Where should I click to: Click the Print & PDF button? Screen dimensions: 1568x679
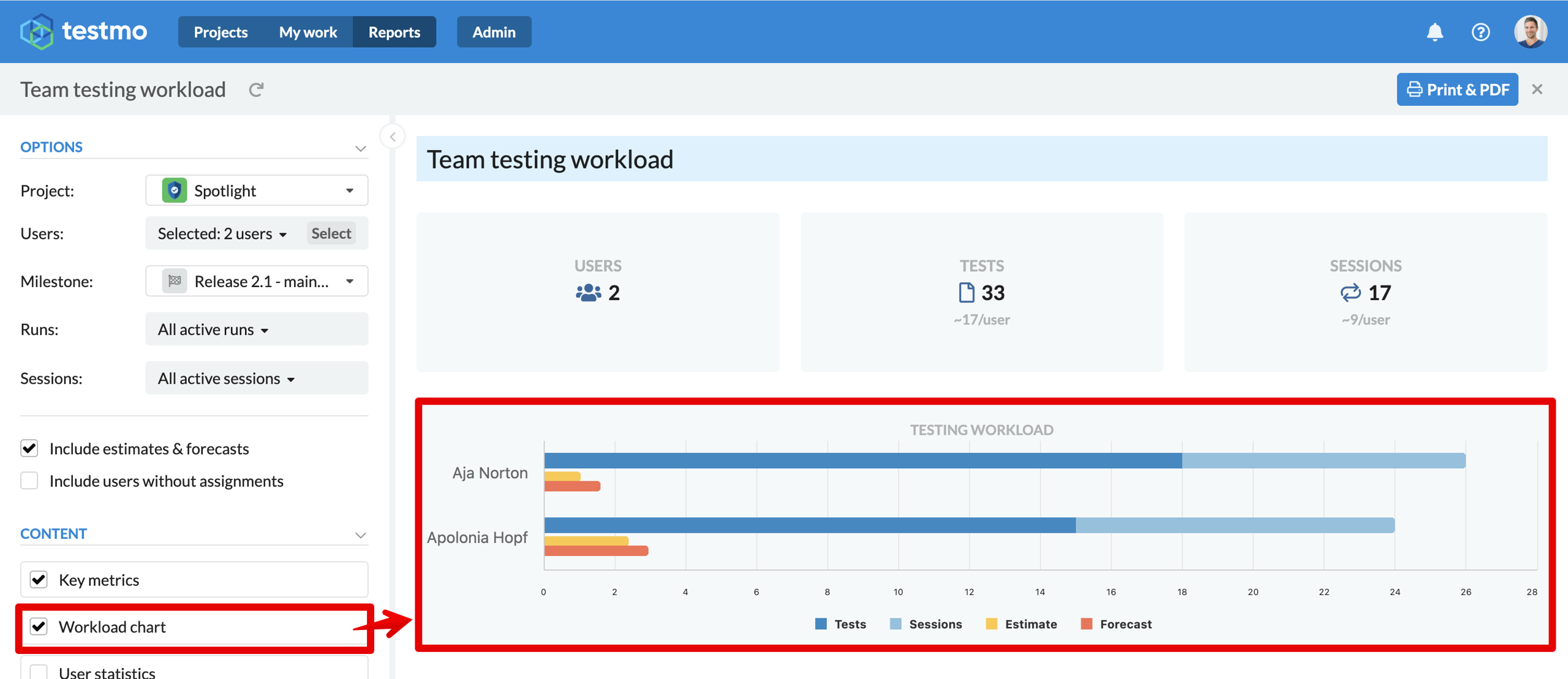click(1457, 89)
